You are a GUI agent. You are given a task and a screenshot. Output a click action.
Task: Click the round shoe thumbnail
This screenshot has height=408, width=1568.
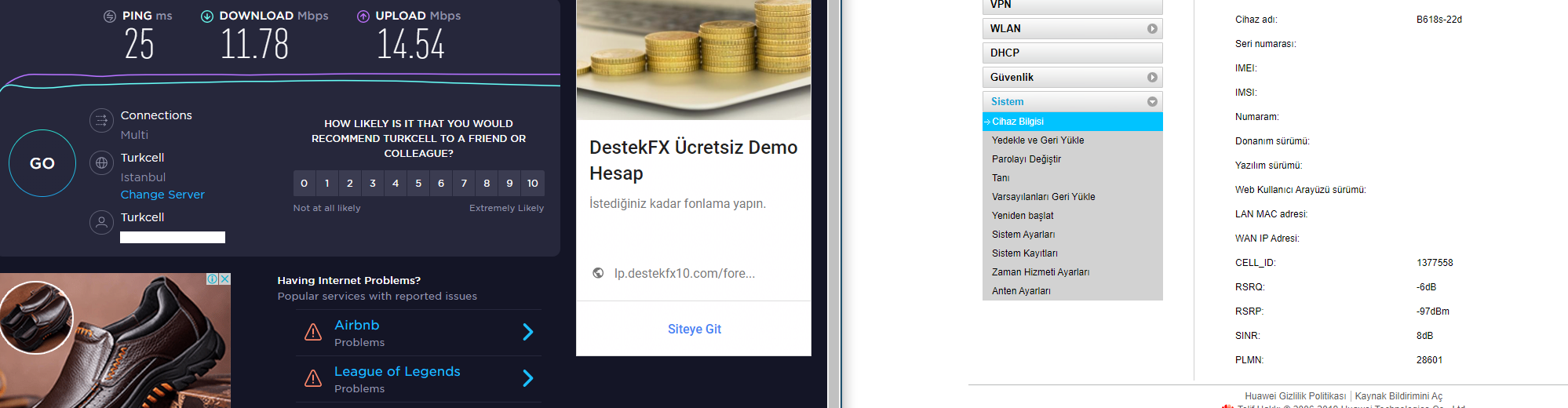[36, 318]
